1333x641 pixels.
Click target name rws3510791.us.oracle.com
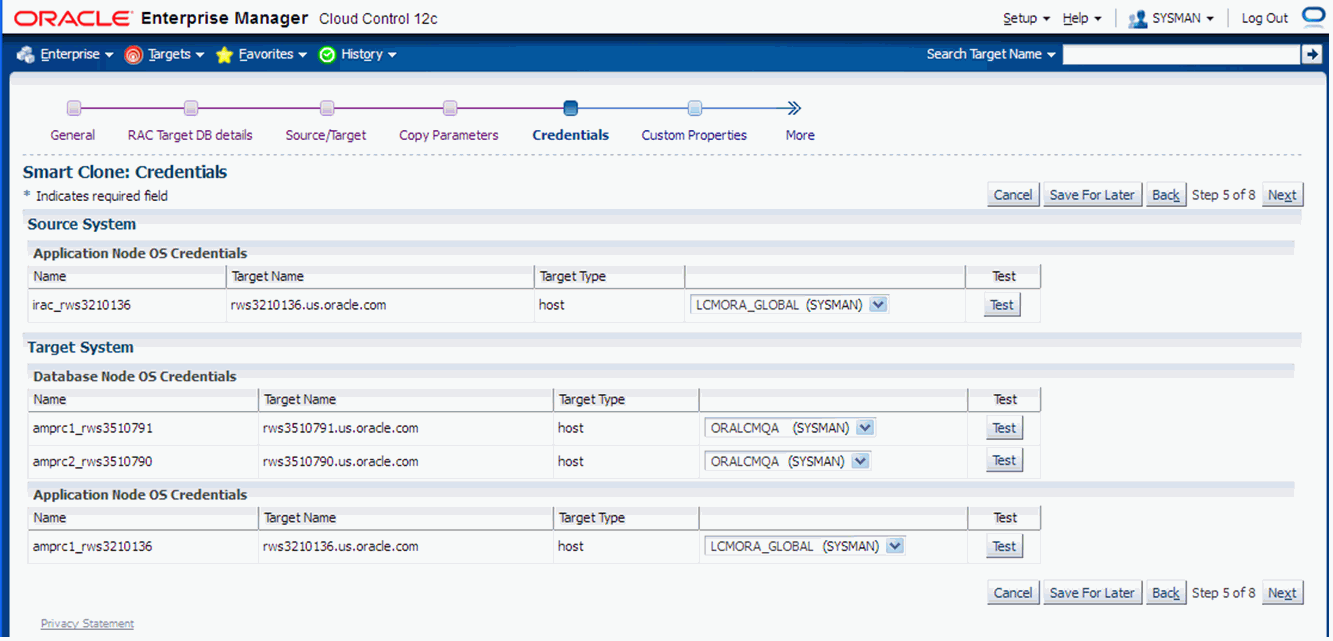coord(340,428)
